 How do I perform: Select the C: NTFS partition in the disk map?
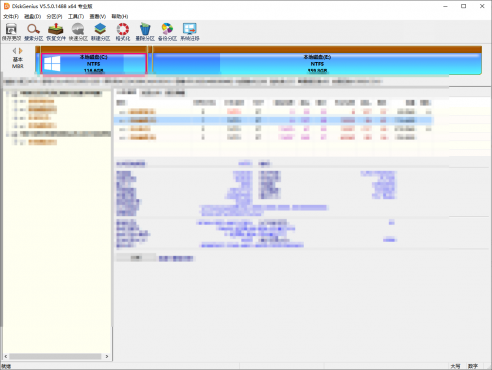pos(94,64)
